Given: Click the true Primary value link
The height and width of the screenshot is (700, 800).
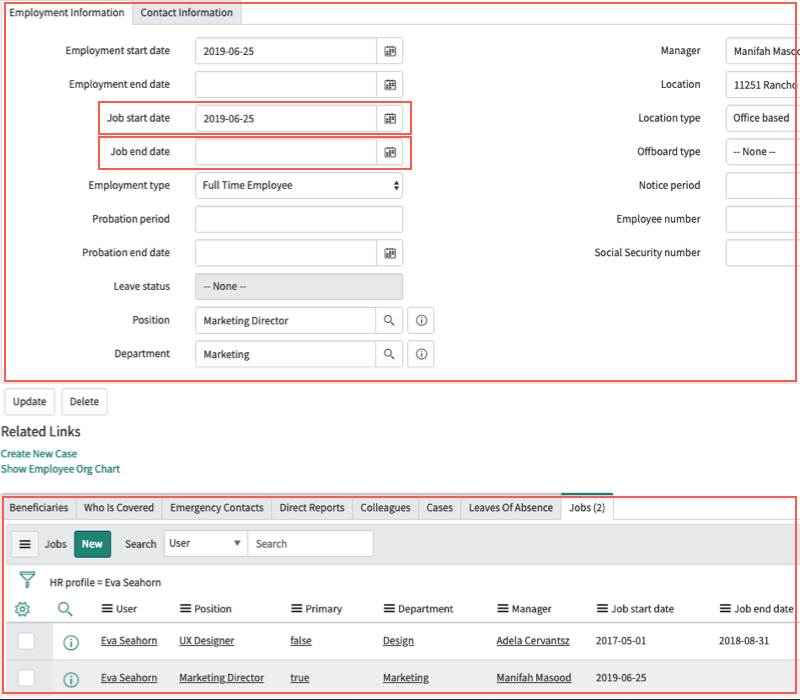Looking at the screenshot, I should (299, 678).
